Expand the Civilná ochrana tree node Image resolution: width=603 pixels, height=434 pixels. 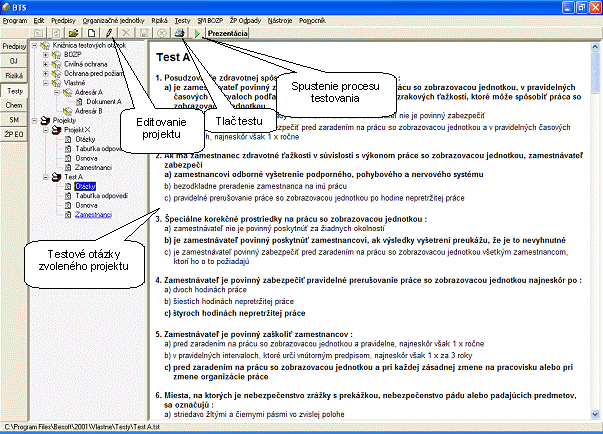click(46, 64)
